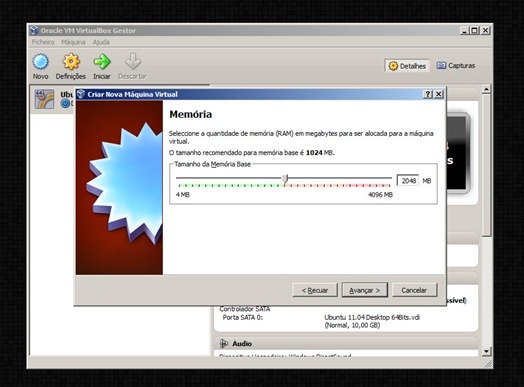
Task: Click the wizard help question mark button
Action: tap(428, 94)
